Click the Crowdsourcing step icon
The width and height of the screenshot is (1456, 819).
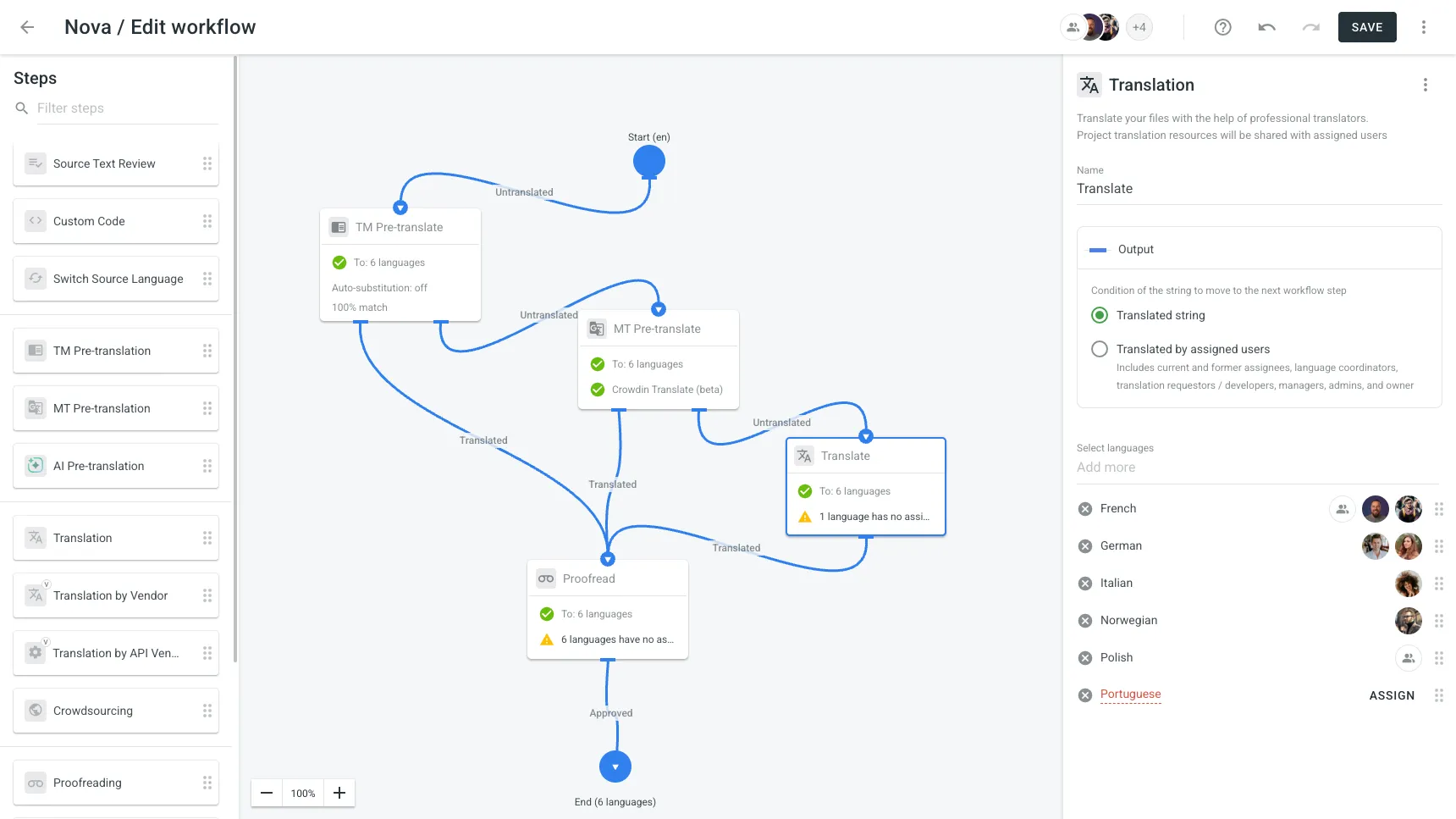click(35, 710)
